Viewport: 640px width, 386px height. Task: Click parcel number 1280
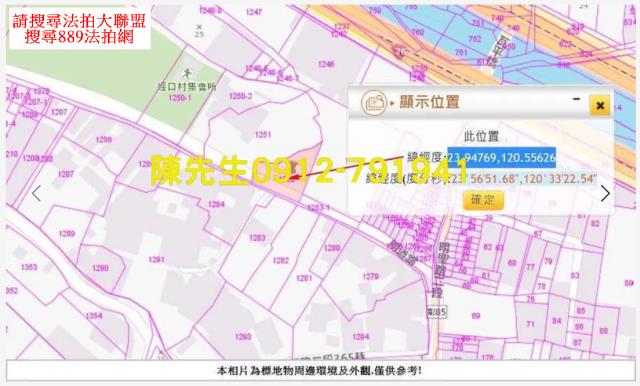(332, 248)
